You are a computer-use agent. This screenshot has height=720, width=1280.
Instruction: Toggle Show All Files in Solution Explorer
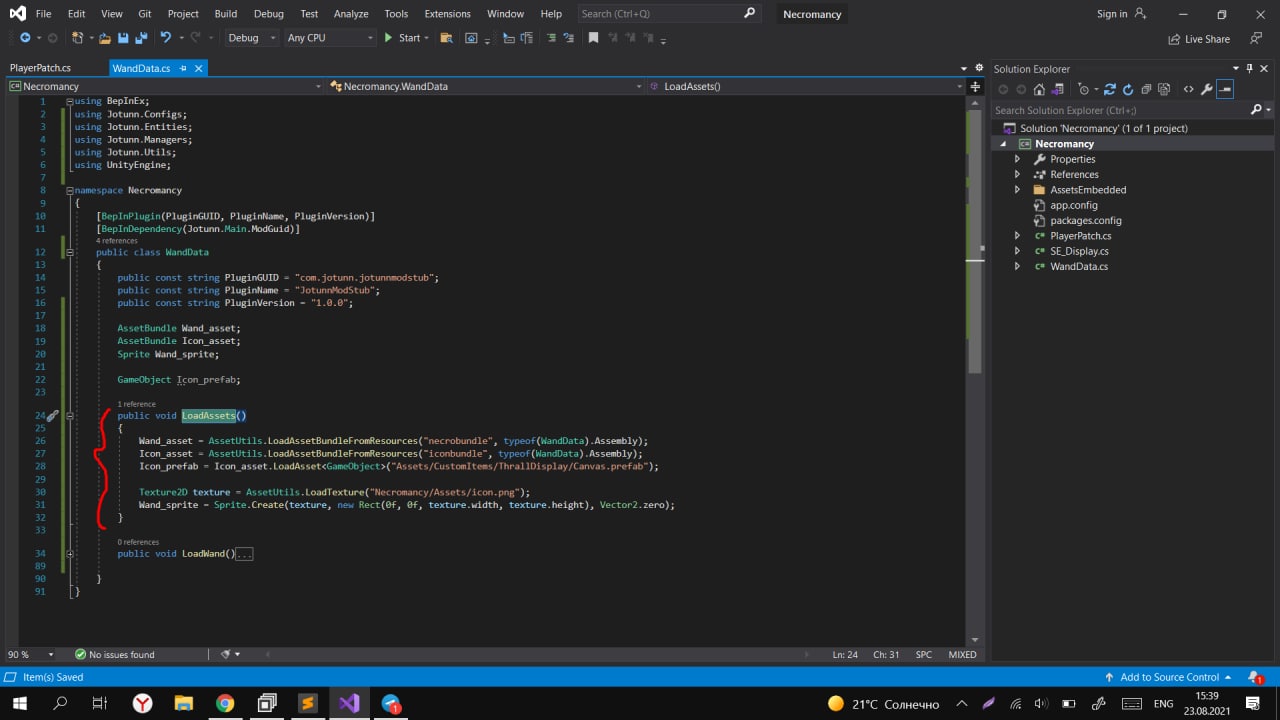pos(1165,89)
